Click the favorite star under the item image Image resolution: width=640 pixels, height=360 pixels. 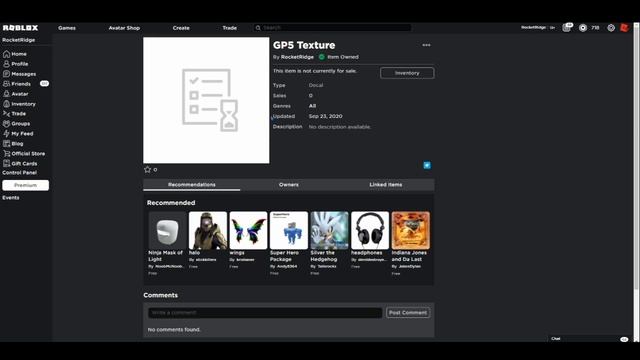point(147,169)
